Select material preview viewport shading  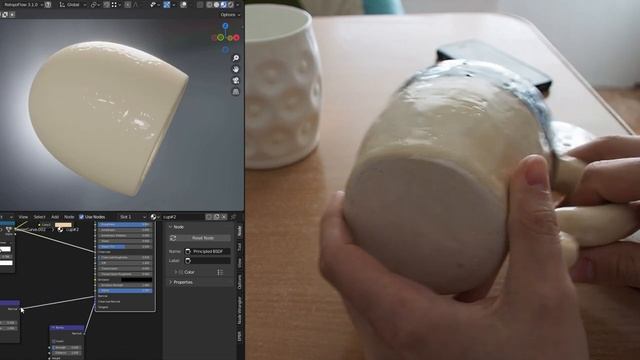[224, 5]
